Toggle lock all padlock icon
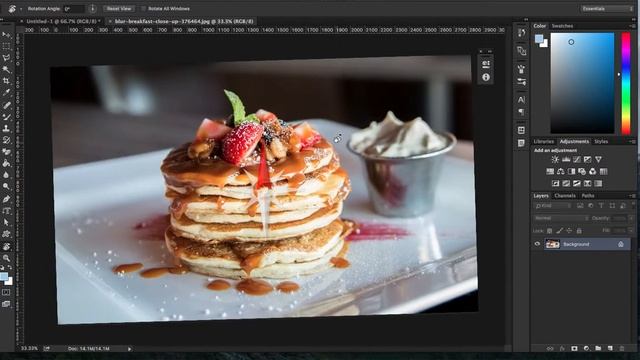Screen dimensions: 640x360 tap(579, 231)
